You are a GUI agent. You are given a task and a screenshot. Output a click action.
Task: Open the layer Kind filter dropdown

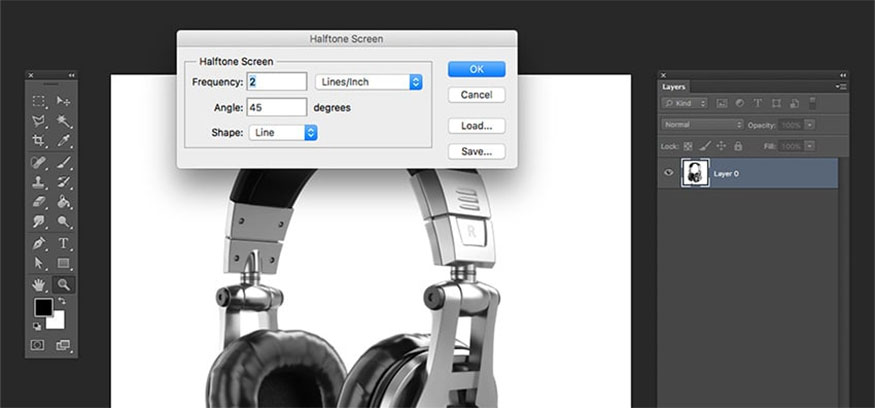click(685, 103)
